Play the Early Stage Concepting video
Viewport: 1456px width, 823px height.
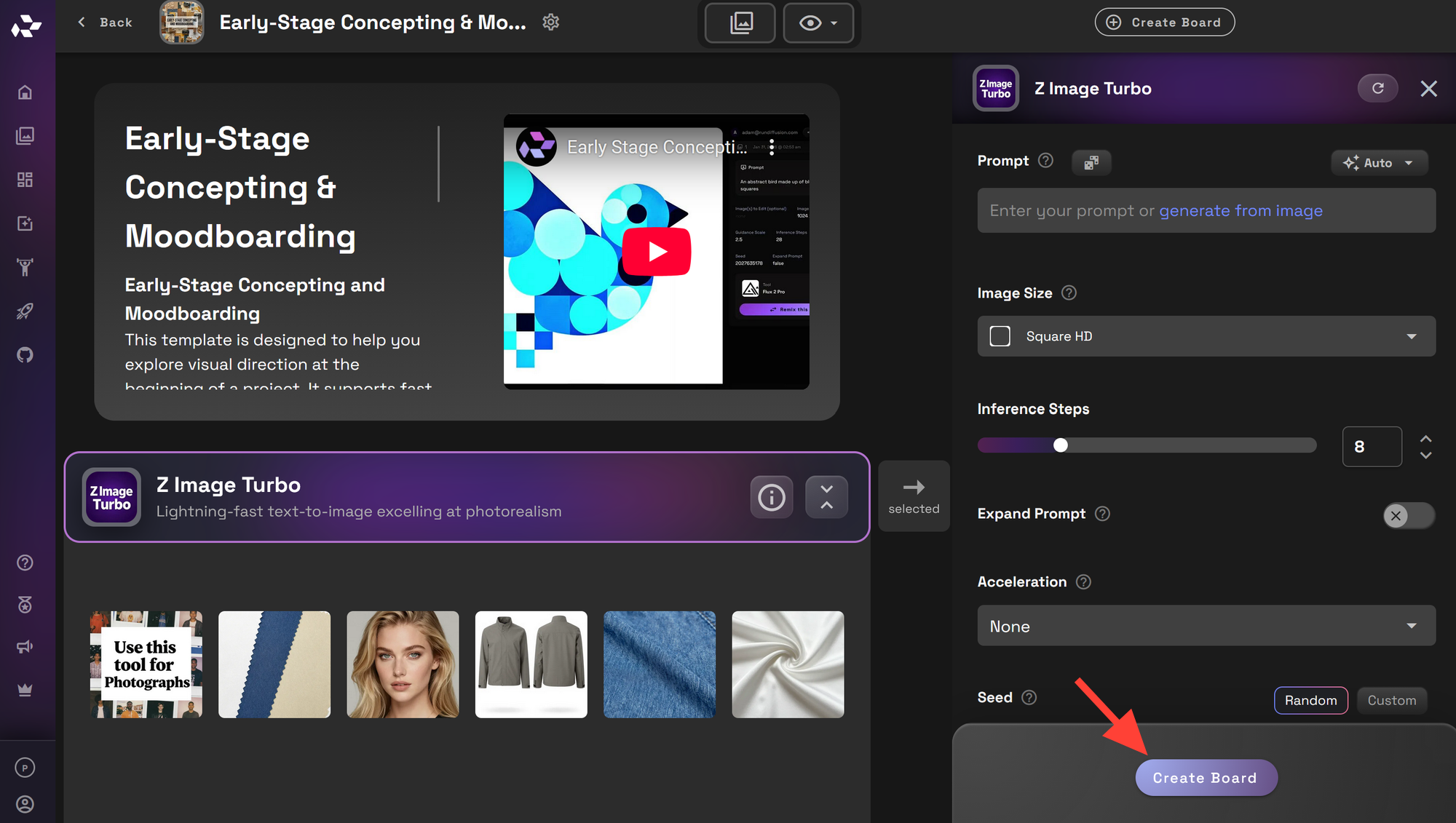[656, 252]
